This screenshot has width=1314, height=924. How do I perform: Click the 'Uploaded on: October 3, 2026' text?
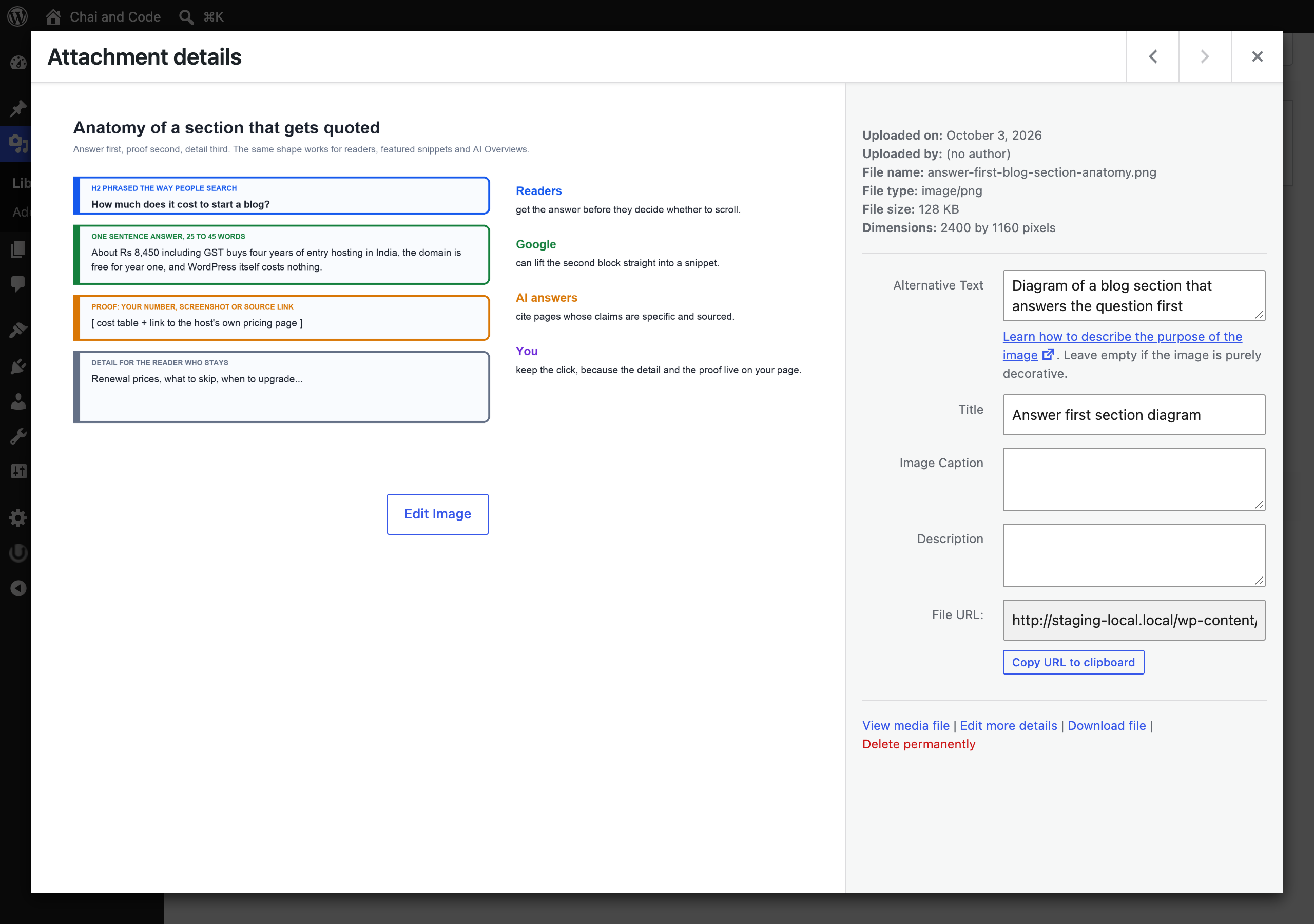[952, 135]
